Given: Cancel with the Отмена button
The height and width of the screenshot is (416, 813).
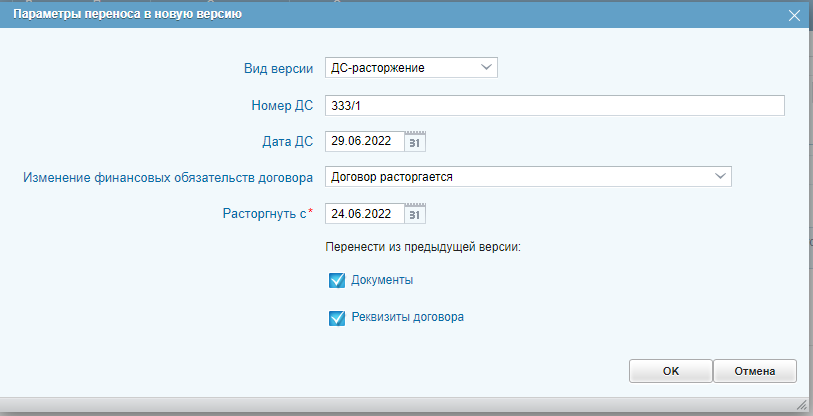Looking at the screenshot, I should (755, 371).
